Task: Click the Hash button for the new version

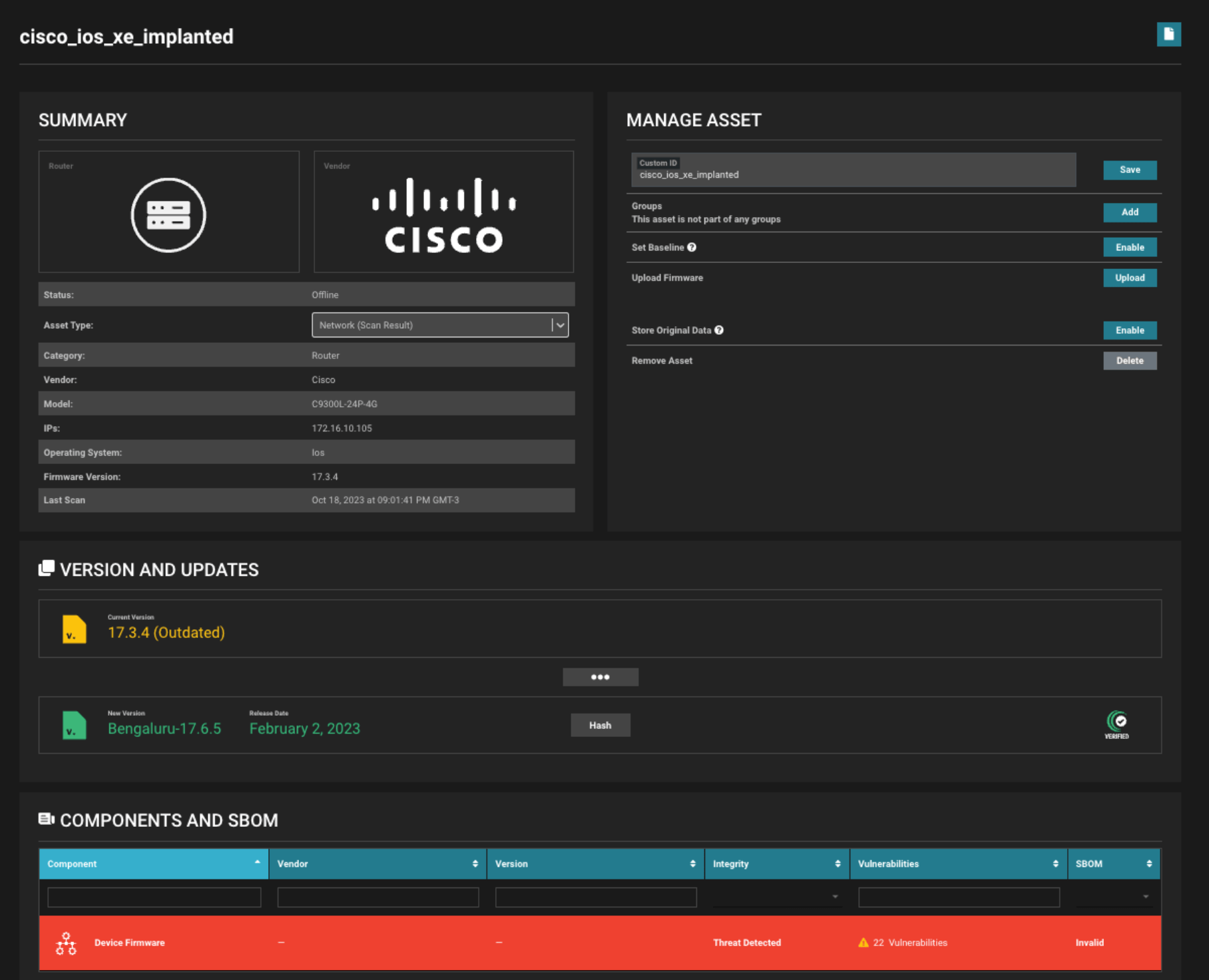Action: (600, 725)
